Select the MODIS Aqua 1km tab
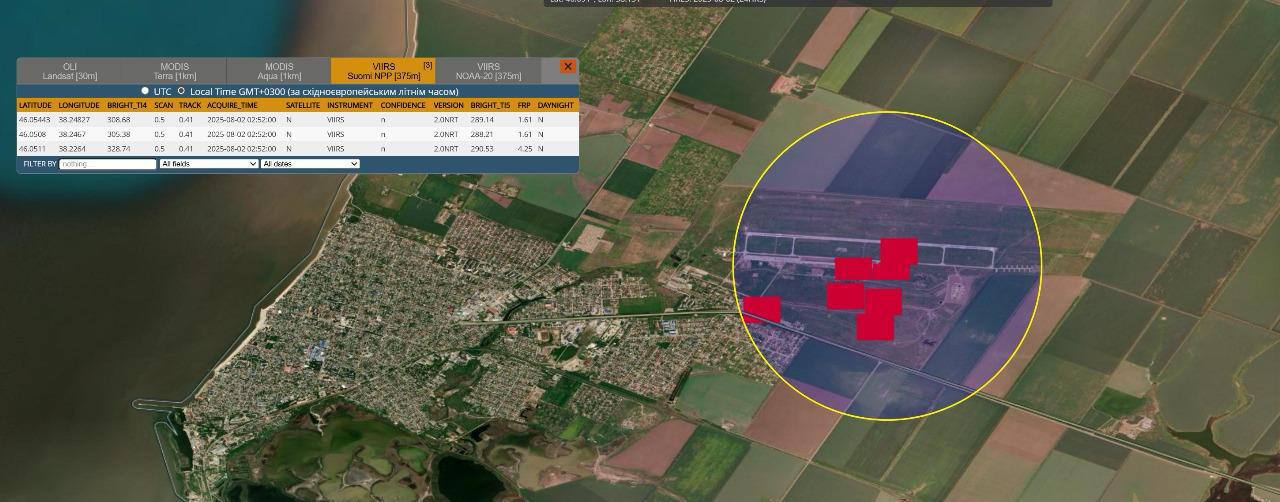The width and height of the screenshot is (1280, 502). click(278, 71)
